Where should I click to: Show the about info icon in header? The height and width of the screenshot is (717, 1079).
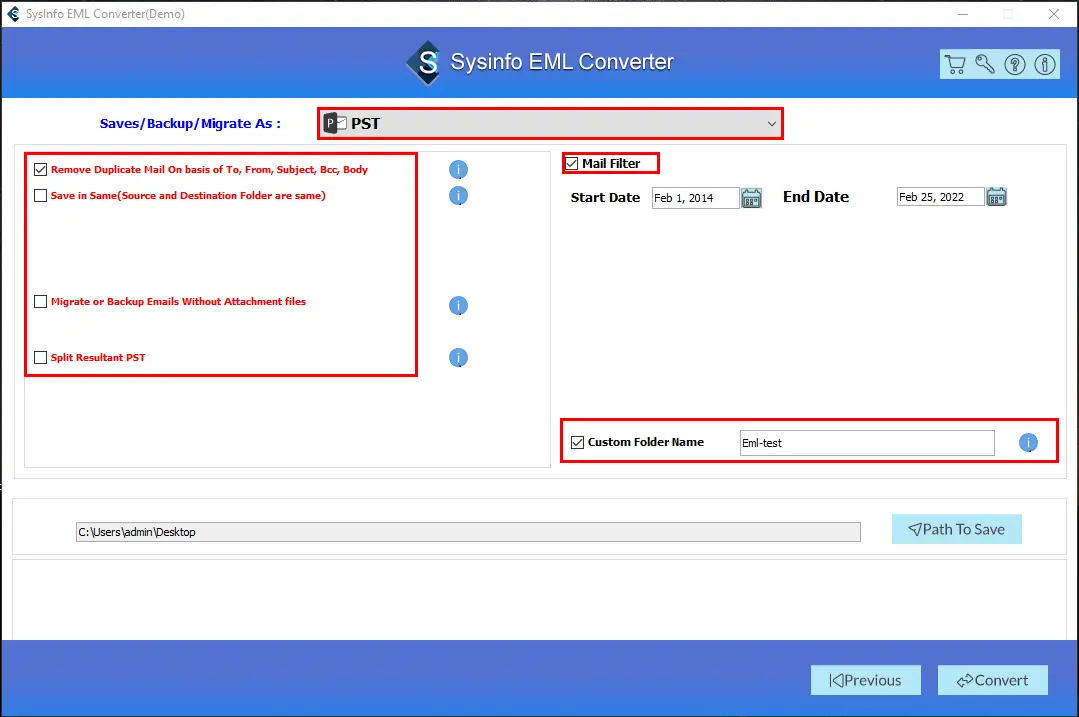click(x=1045, y=64)
